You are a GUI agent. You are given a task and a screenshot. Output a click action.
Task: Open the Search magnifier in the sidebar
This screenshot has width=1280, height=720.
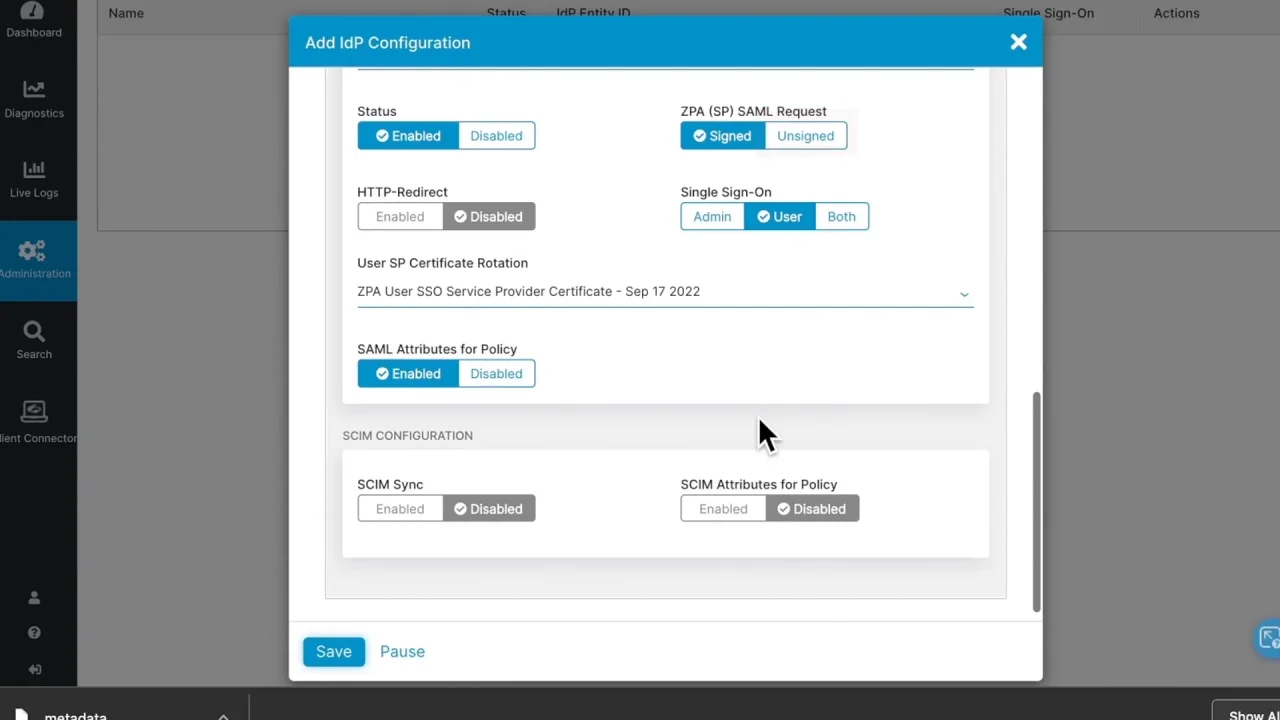[x=34, y=340]
